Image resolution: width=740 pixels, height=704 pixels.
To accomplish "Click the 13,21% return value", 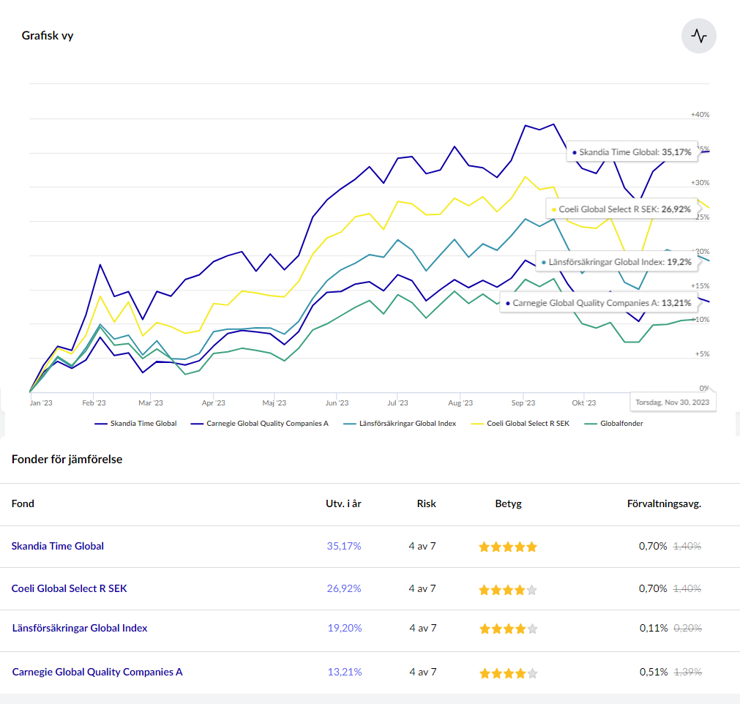I will (x=345, y=672).
